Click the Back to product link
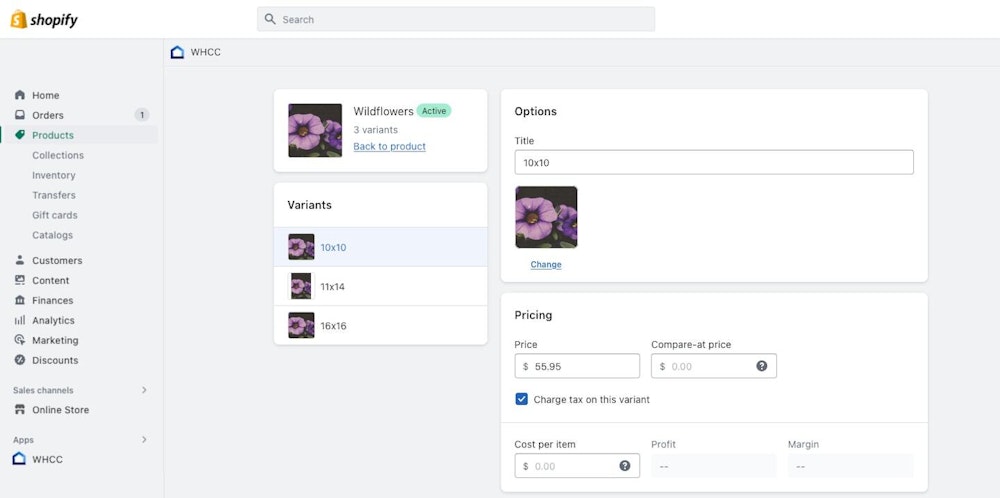This screenshot has width=1000, height=498. [x=389, y=146]
